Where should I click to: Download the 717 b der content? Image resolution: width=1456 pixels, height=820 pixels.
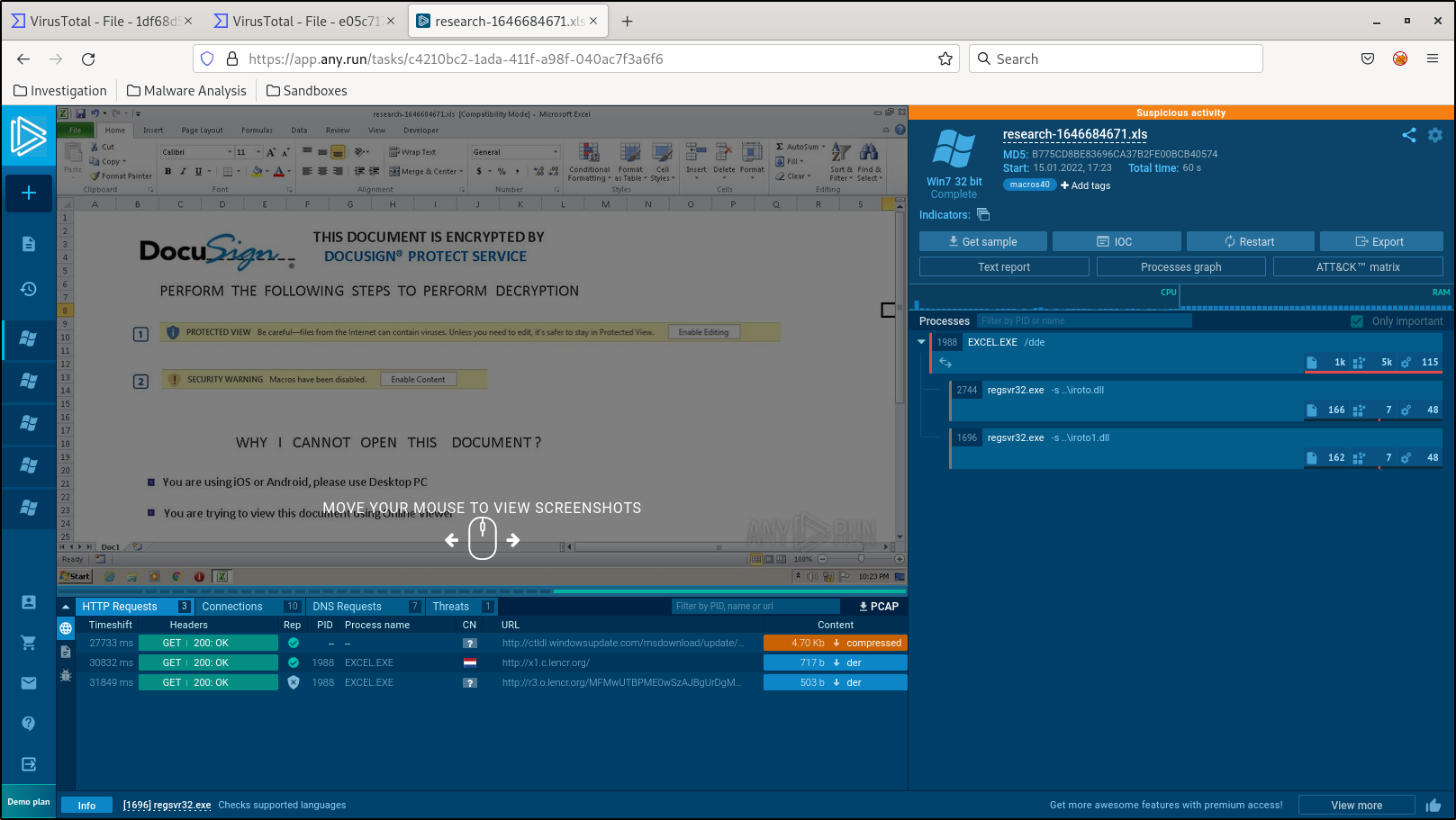click(836, 662)
